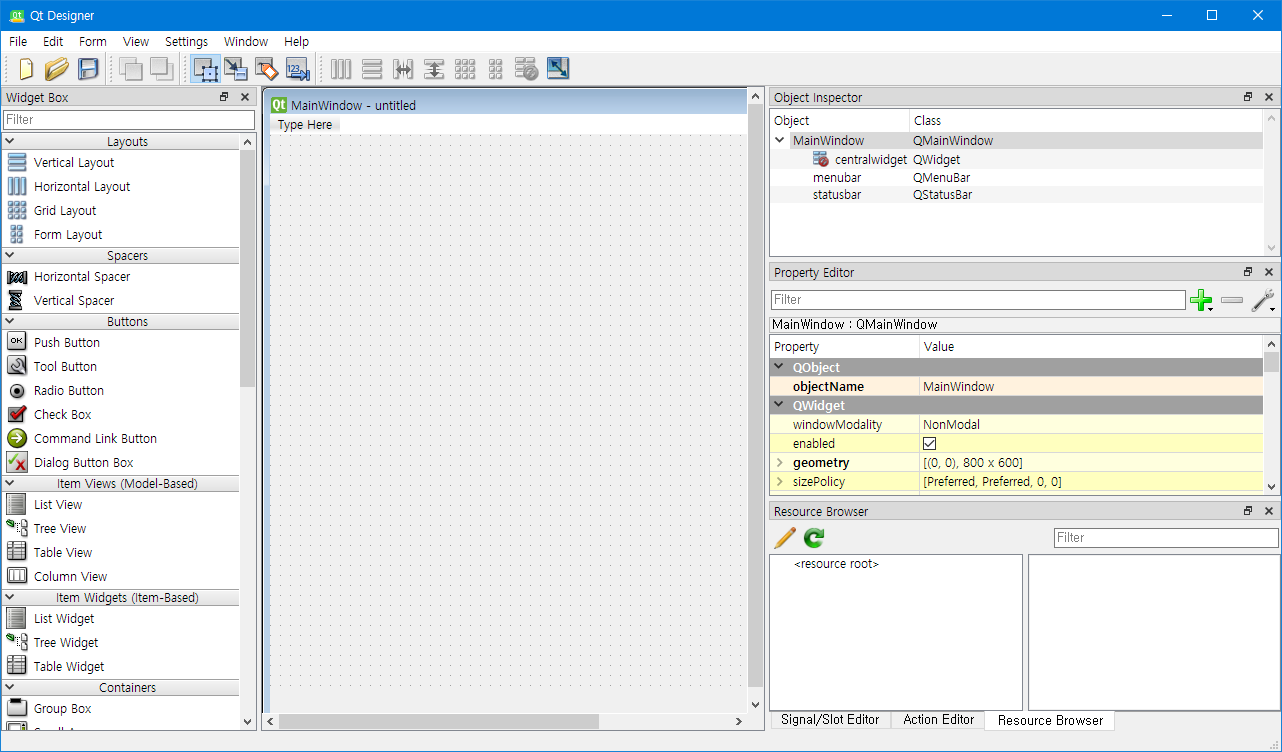Click the Break Layout toolbar icon
1282x752 pixels.
pyautogui.click(x=527, y=69)
